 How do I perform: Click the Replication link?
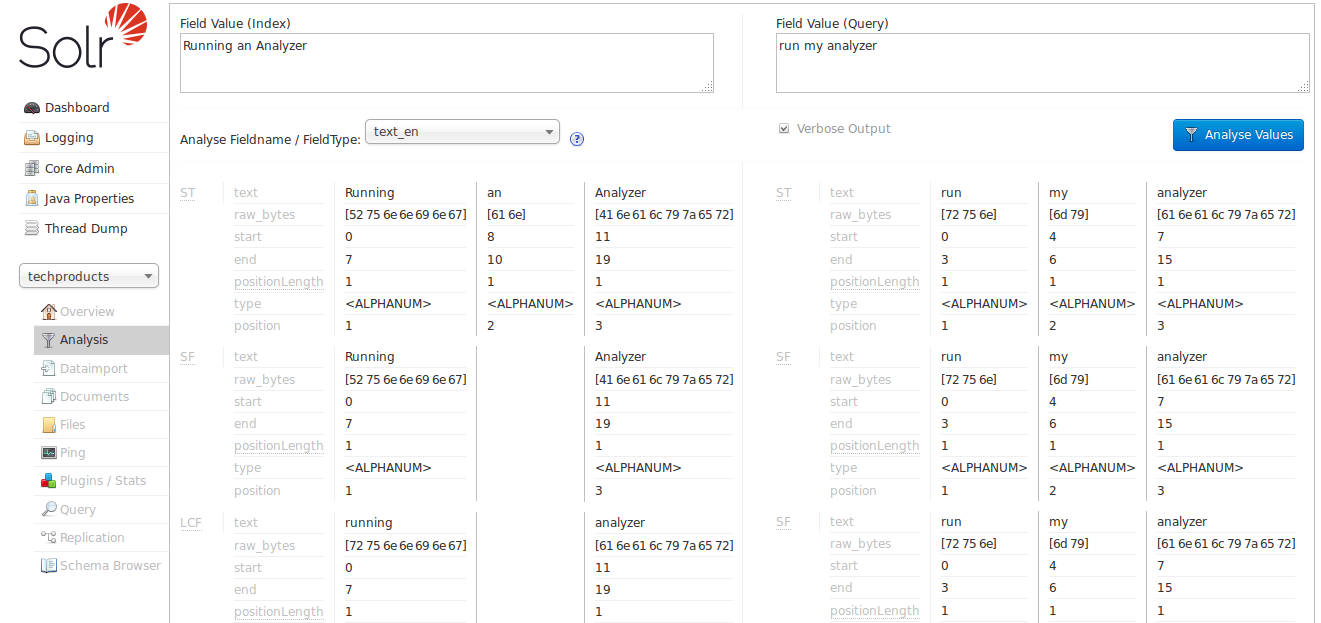pos(92,538)
